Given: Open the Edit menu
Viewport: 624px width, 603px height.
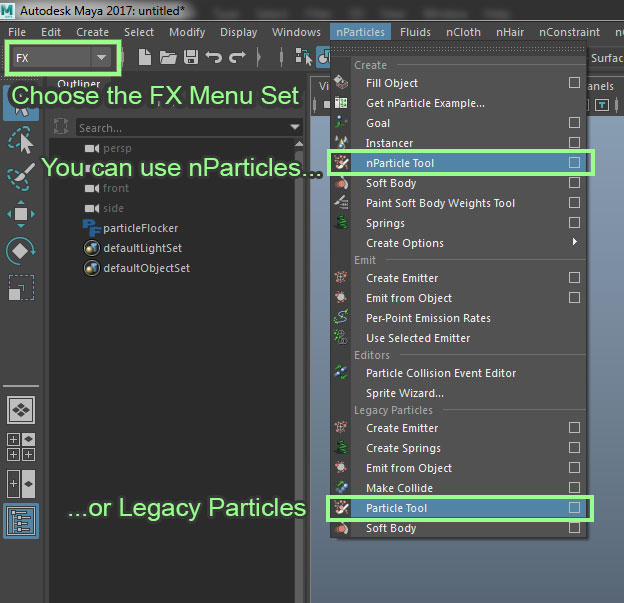Looking at the screenshot, I should [51, 32].
